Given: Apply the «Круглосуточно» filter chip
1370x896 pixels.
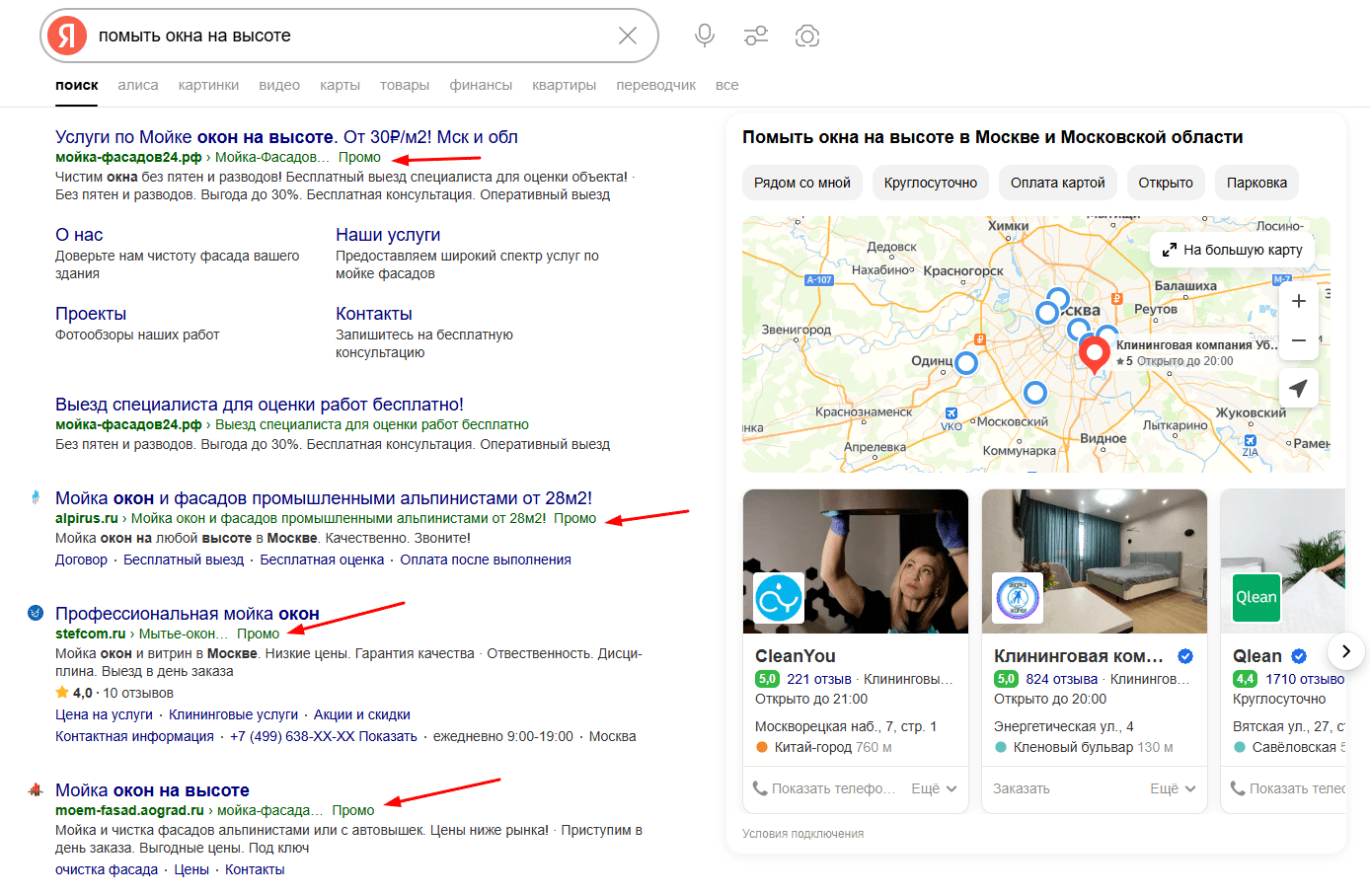Looking at the screenshot, I should pos(931,183).
